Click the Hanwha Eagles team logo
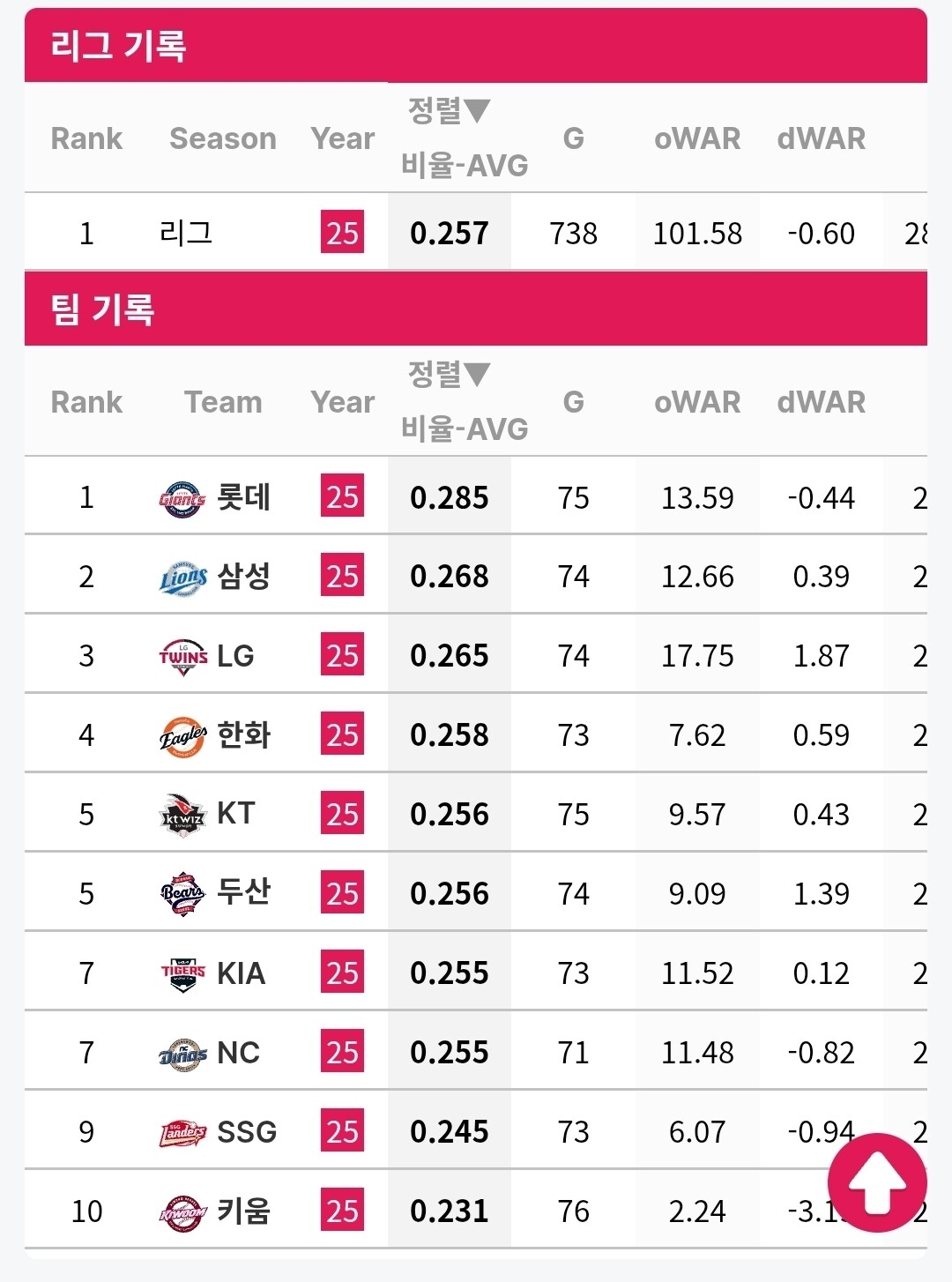Screen dimensions: 952x1282 click(x=182, y=736)
